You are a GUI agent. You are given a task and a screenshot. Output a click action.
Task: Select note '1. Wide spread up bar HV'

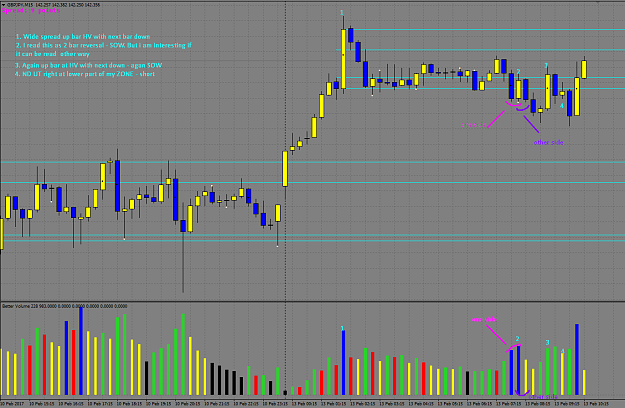tap(83, 37)
